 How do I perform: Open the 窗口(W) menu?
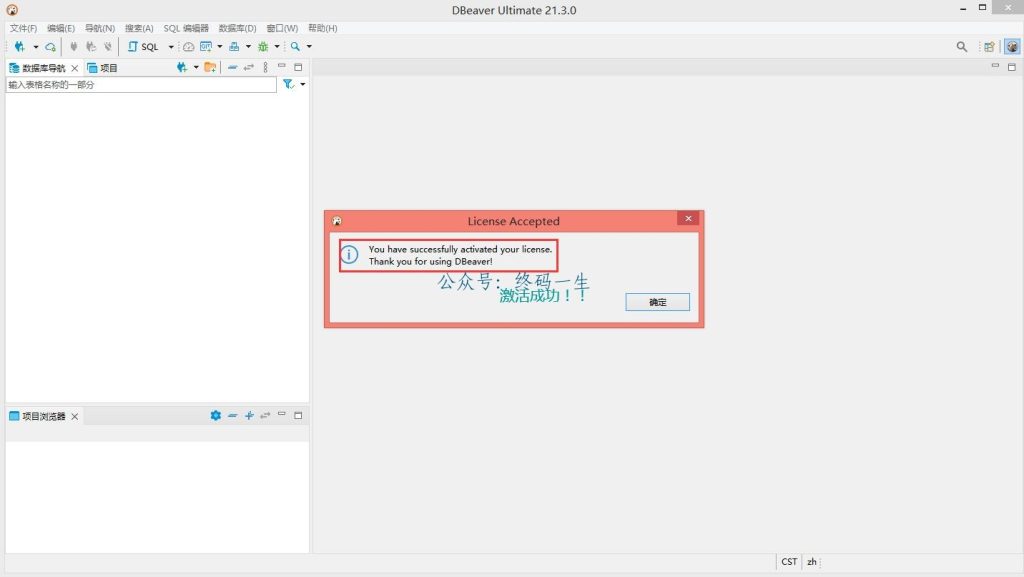click(x=282, y=28)
